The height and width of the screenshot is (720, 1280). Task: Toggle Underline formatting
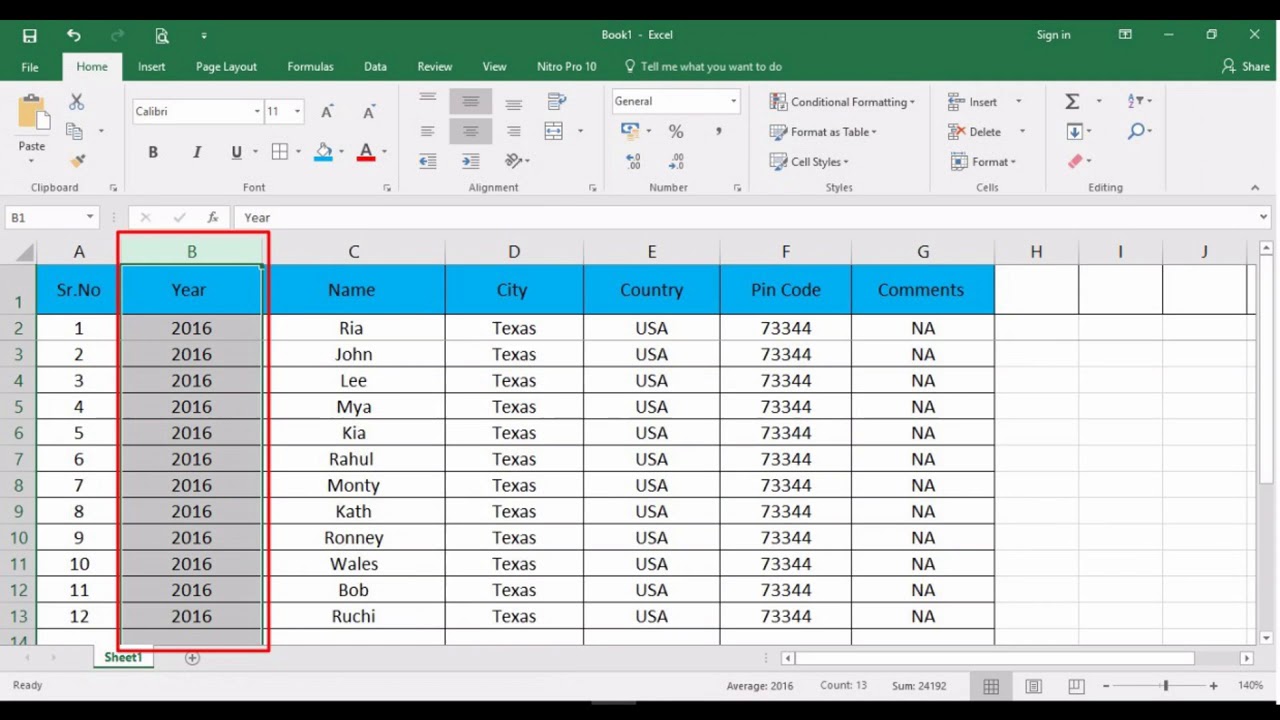[x=236, y=152]
